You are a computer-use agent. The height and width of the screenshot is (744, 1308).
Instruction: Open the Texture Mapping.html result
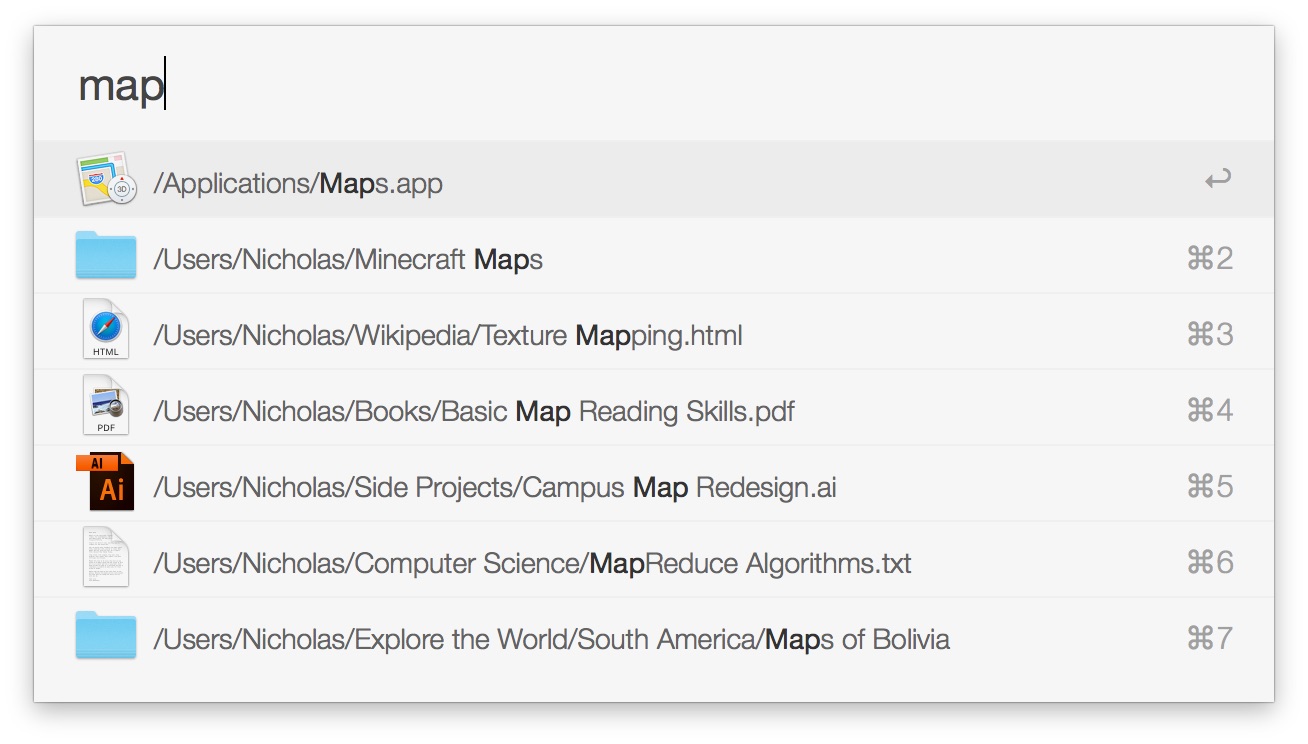coord(448,336)
